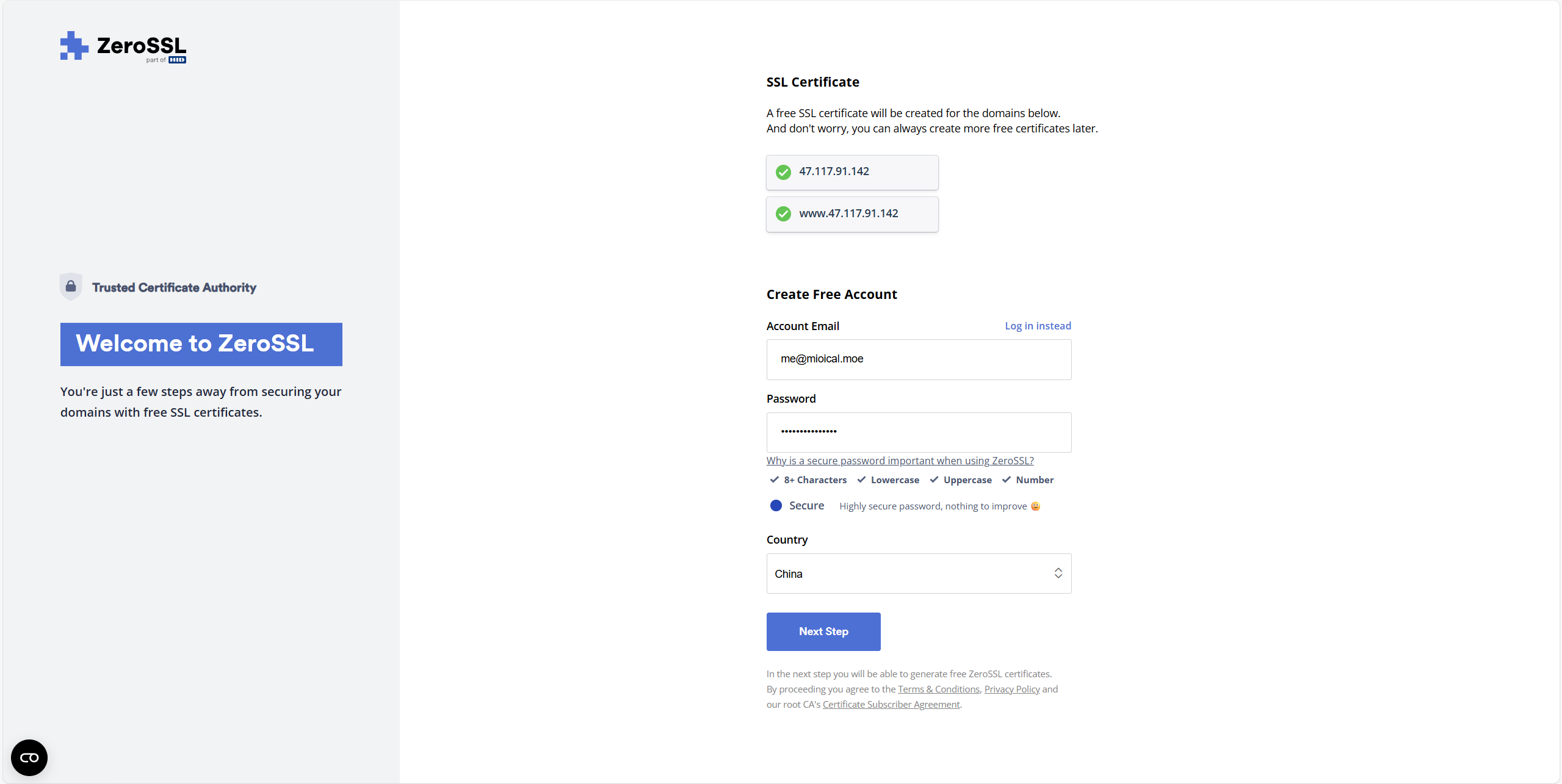Viewport: 1562px width, 784px height.
Task: Click the Log in instead link
Action: 1038,326
